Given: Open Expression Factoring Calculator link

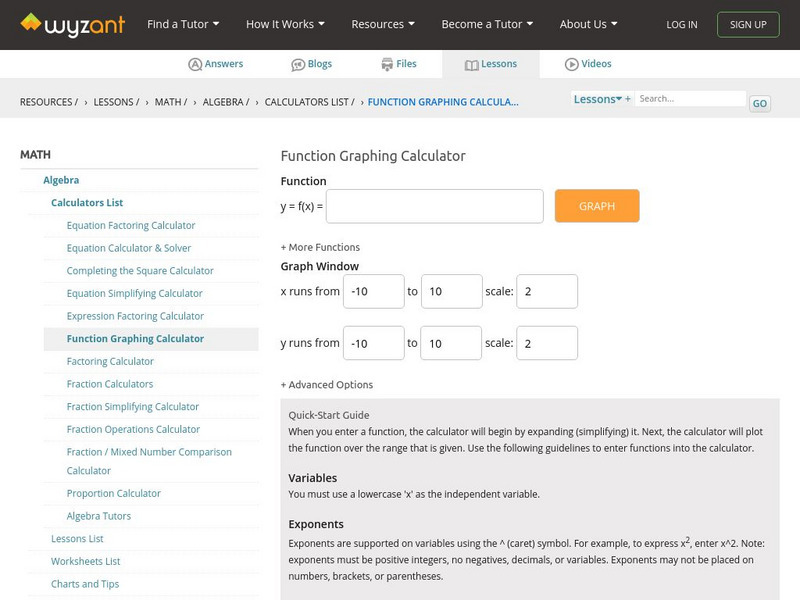Looking at the screenshot, I should click(x=135, y=316).
